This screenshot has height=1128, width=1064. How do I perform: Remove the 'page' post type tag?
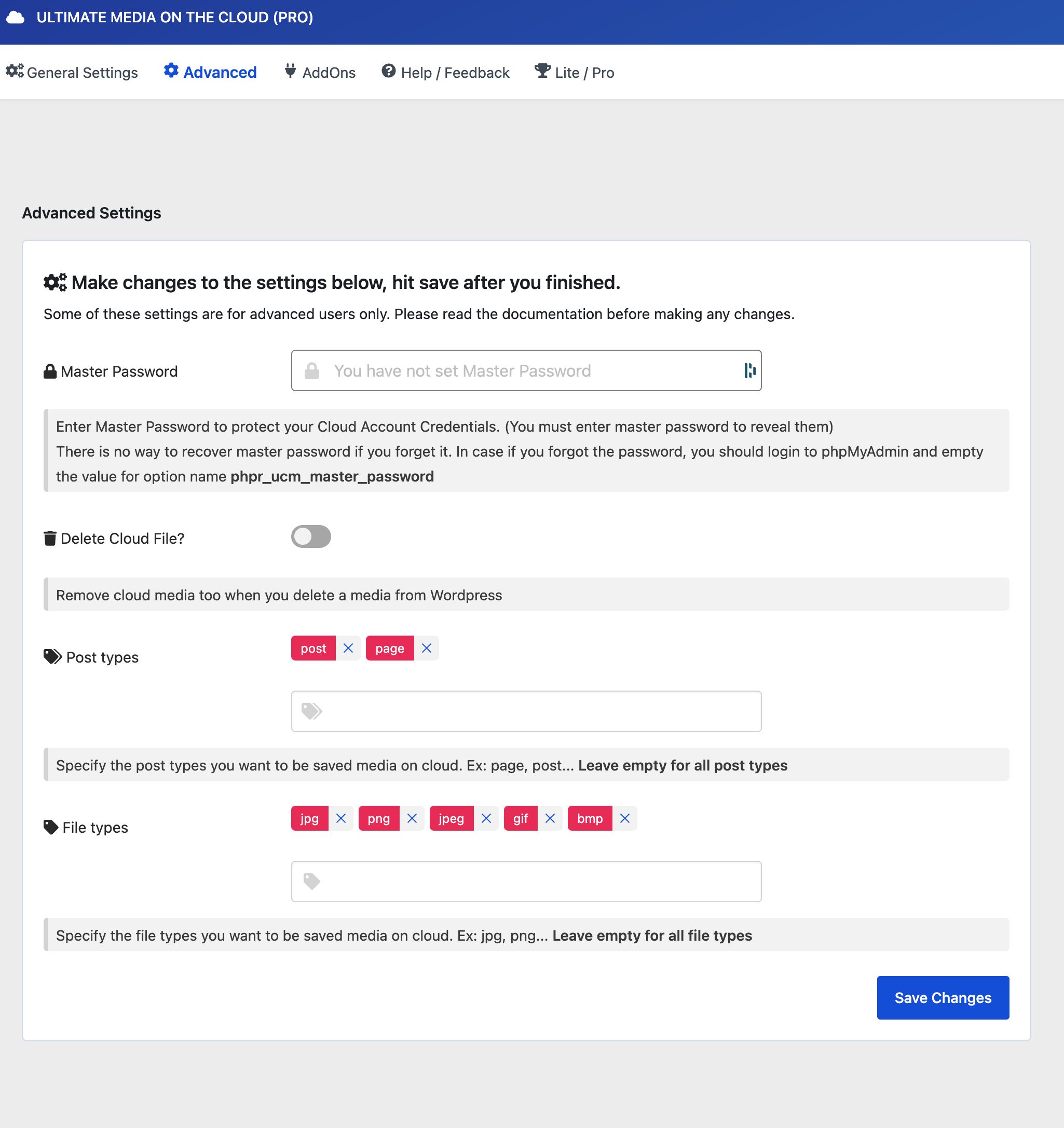pyautogui.click(x=426, y=648)
